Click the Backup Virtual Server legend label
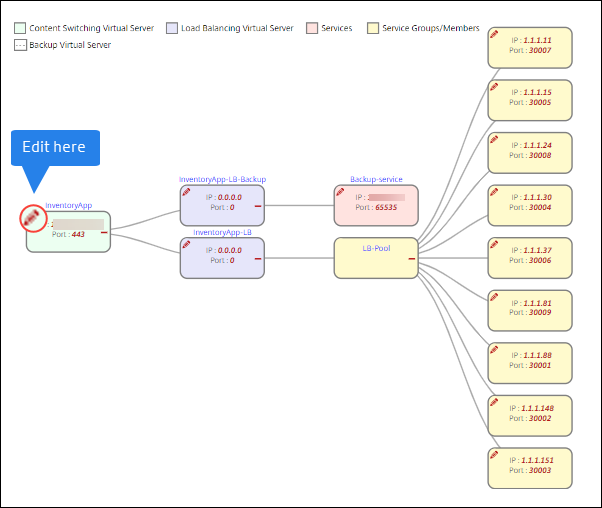 (x=70, y=45)
